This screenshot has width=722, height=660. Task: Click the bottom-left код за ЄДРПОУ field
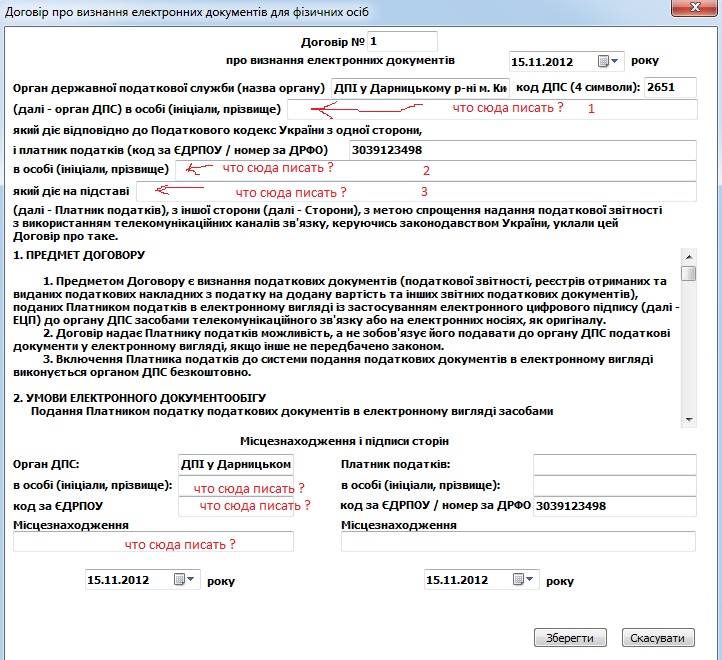(x=235, y=506)
